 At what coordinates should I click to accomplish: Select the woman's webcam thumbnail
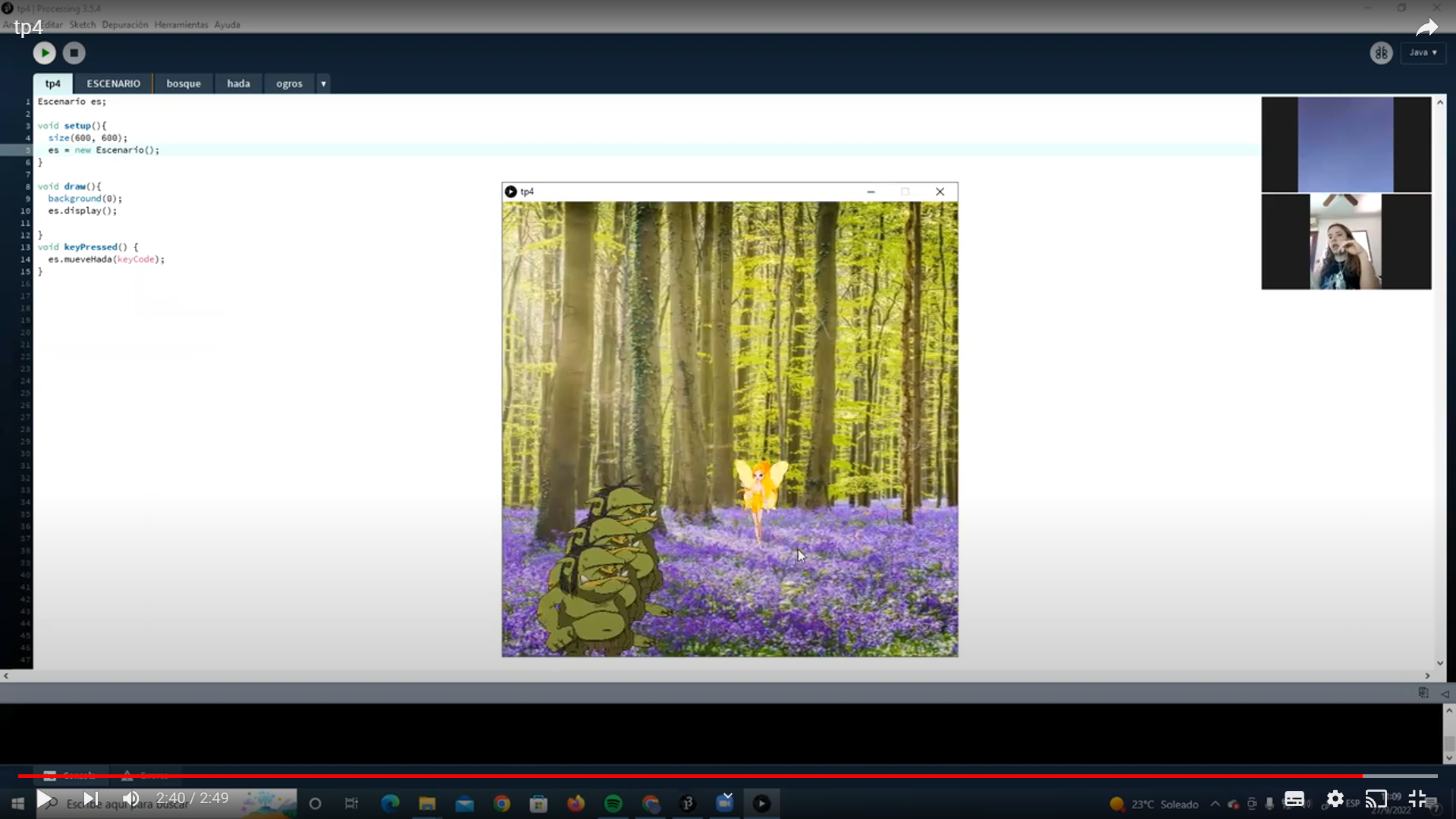tap(1346, 241)
